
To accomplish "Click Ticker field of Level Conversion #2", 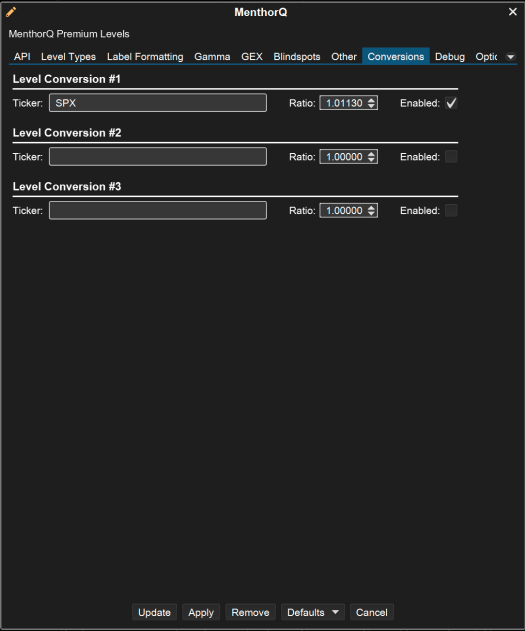I will pos(158,157).
